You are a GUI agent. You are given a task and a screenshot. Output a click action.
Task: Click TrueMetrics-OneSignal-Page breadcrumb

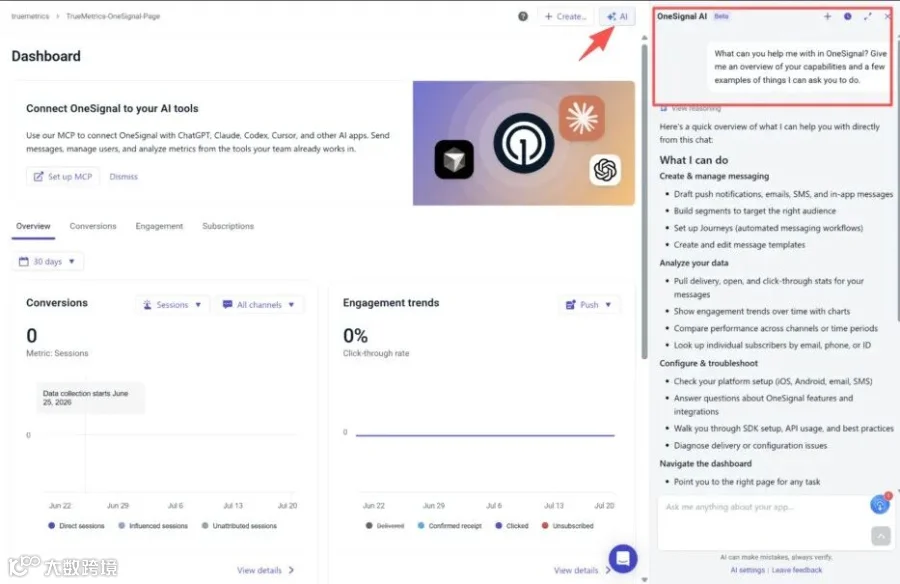[x=113, y=16]
